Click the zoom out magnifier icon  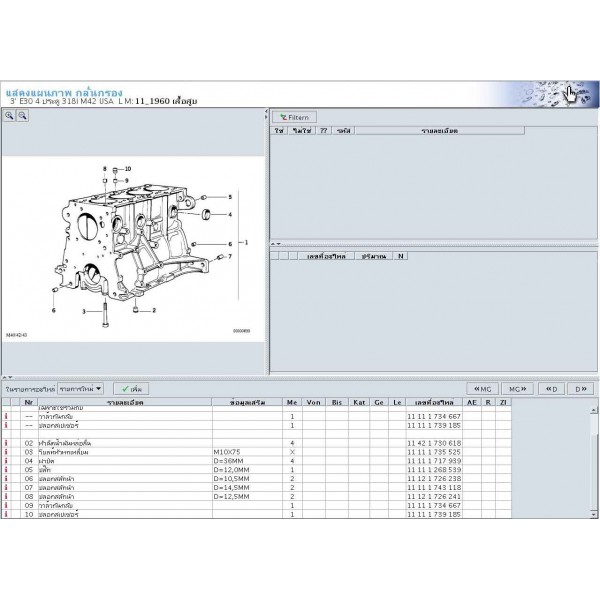point(22,116)
